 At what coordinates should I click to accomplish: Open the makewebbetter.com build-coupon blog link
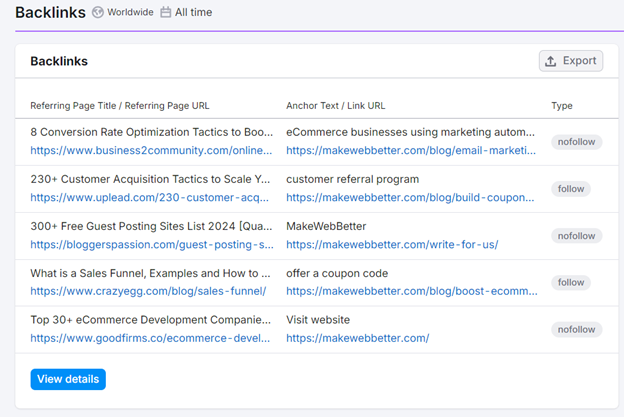point(410,197)
